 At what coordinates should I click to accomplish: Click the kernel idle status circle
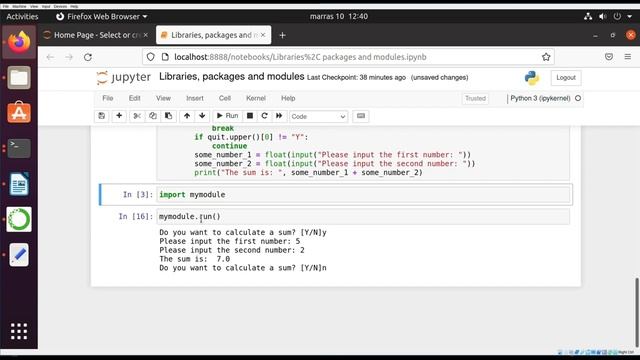[x=578, y=98]
